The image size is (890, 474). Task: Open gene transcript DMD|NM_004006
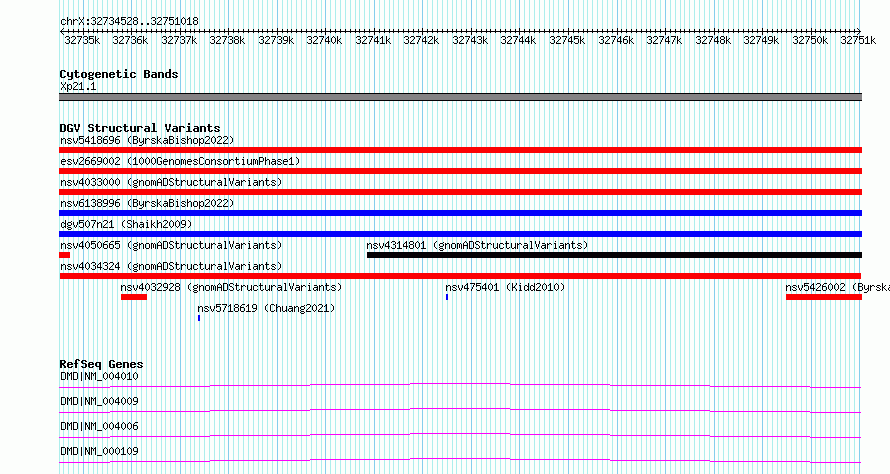pyautogui.click(x=99, y=426)
